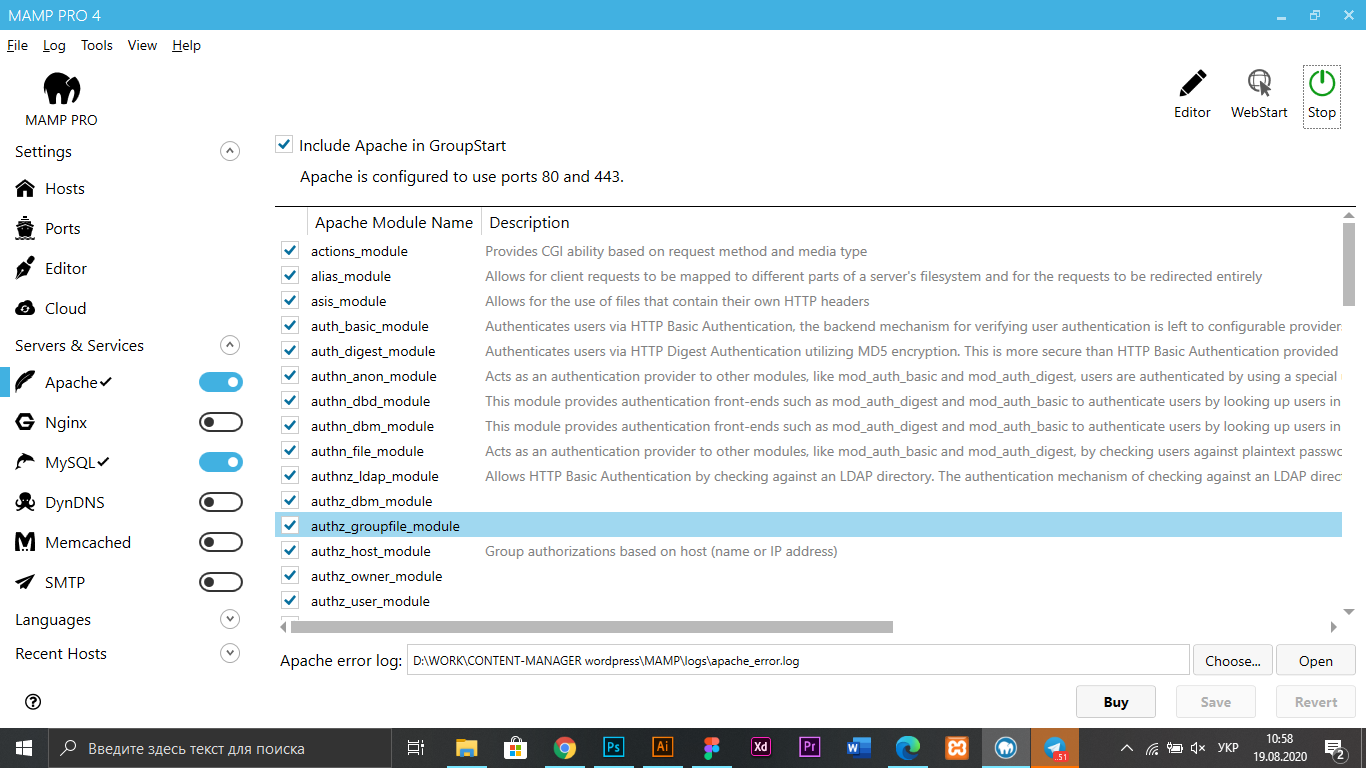Viewport: 1366px width, 768px height.
Task: Turn on the Nginx switch
Action: [x=221, y=422]
